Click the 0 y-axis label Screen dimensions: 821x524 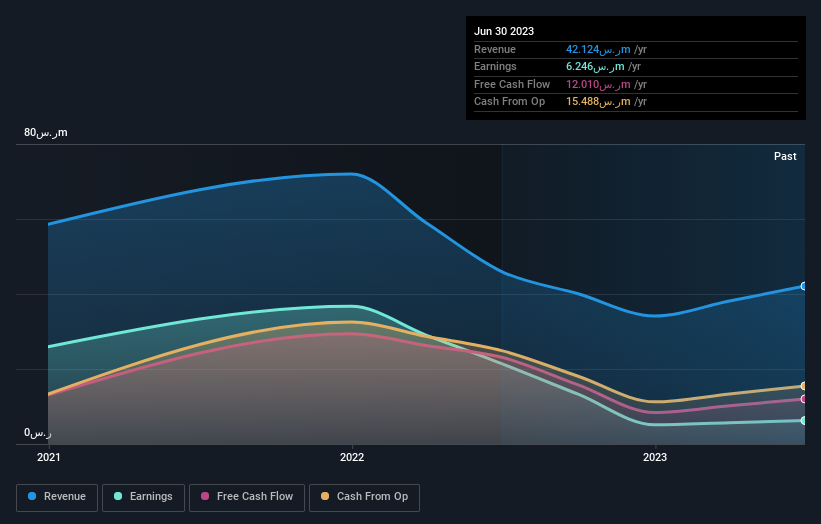(38, 433)
